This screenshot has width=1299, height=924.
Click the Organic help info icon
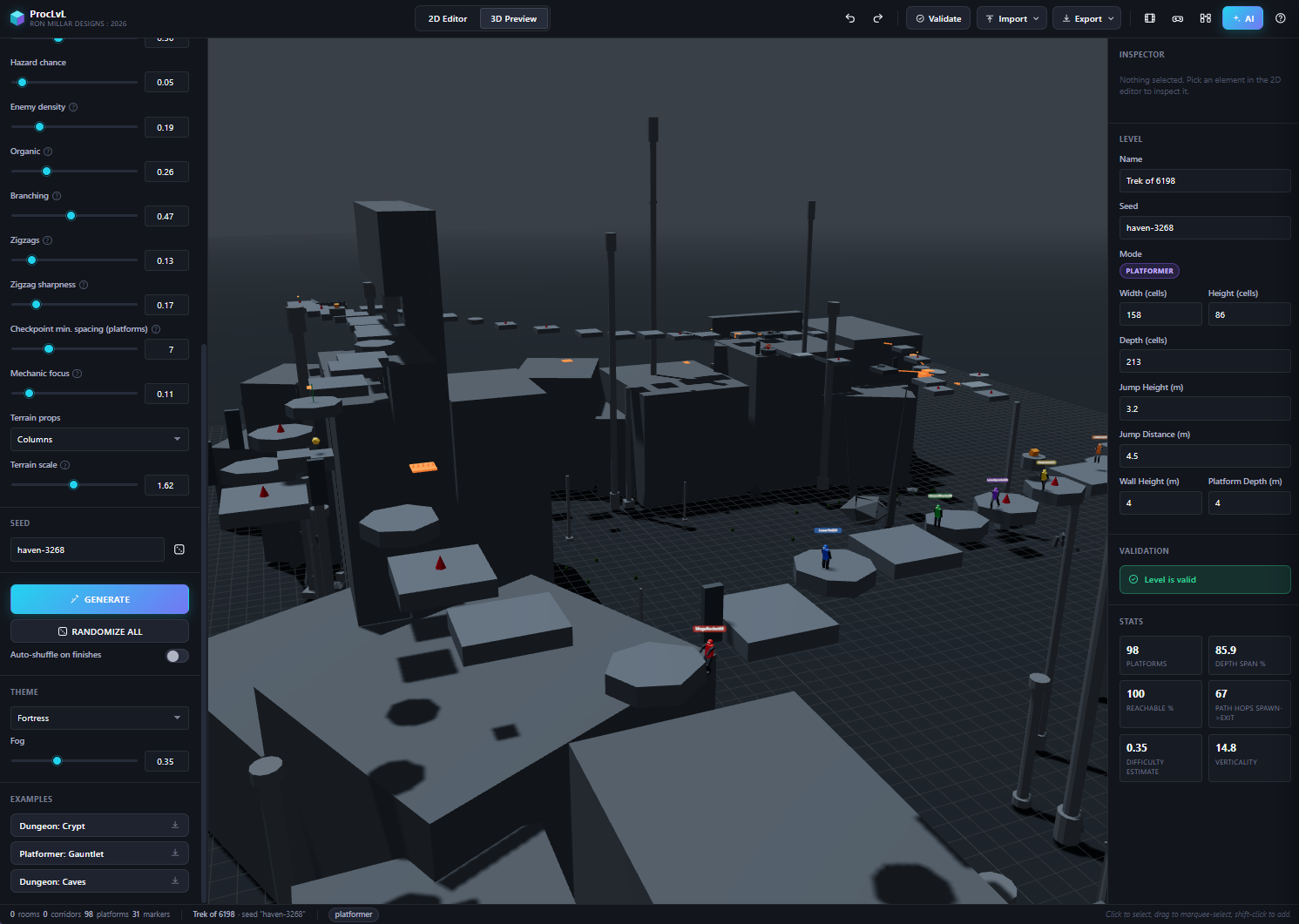point(48,152)
